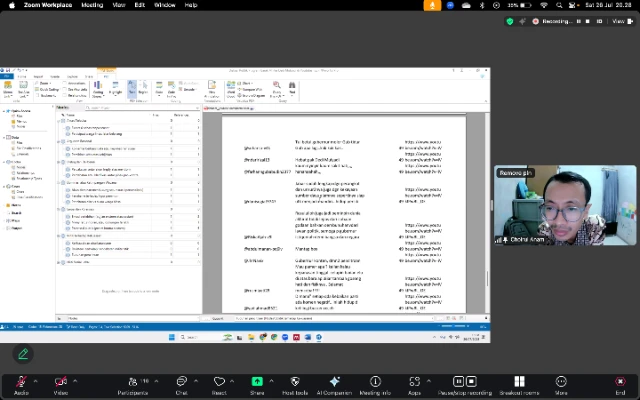Click the green annotate pencil icon
Image resolution: width=640 pixels, height=400 pixels.
[x=23, y=354]
